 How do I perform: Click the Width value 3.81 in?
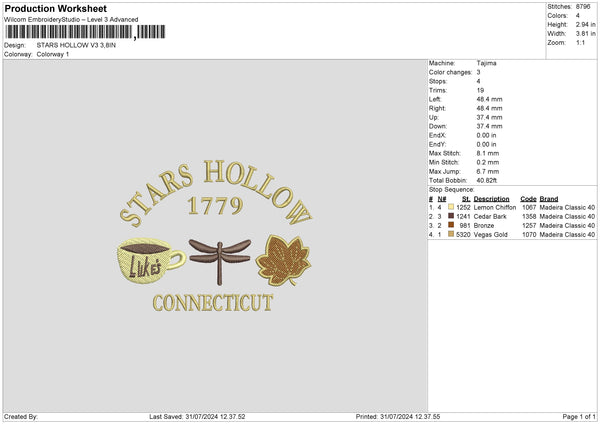pyautogui.click(x=585, y=34)
